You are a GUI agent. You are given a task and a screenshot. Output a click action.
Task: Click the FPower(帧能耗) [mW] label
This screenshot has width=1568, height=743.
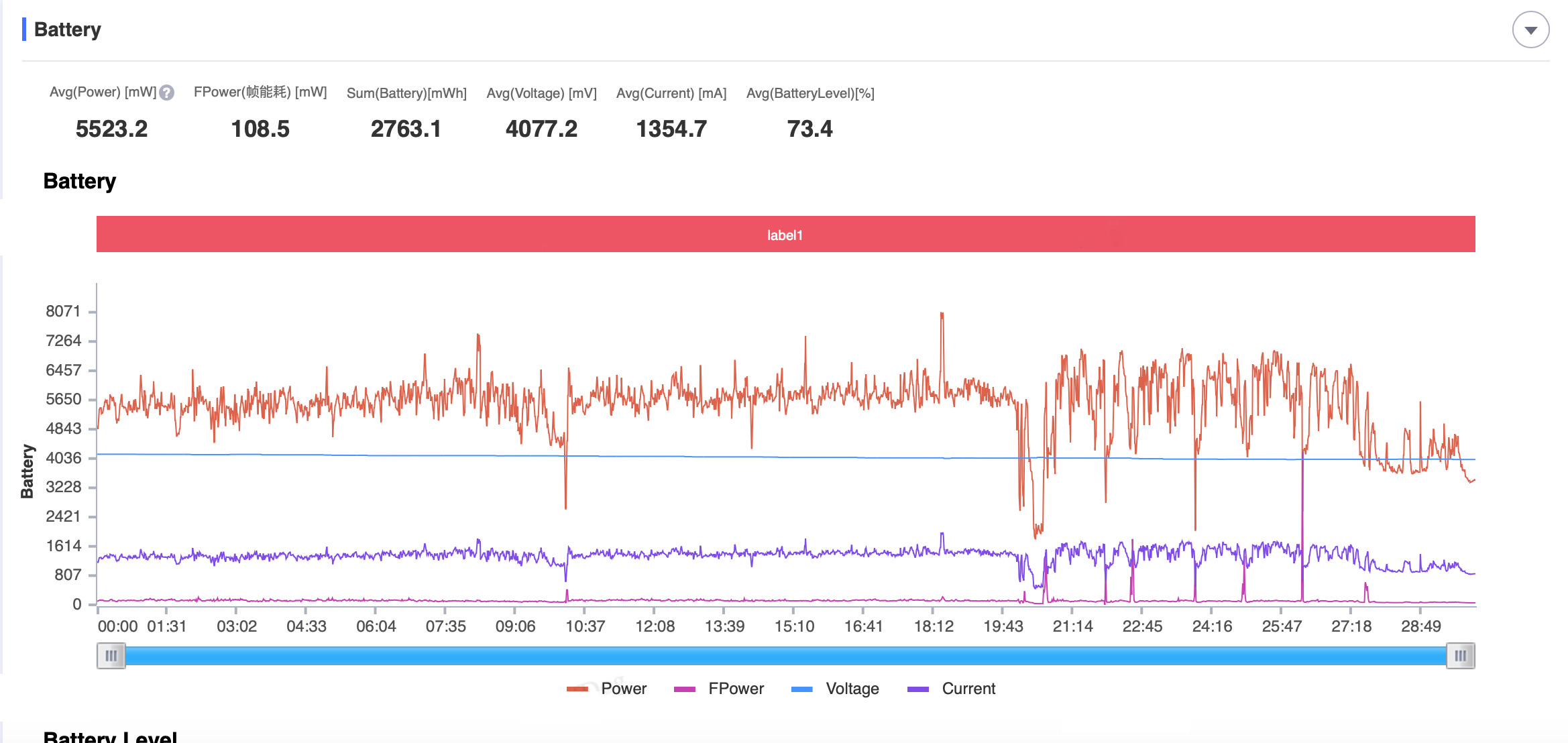tap(260, 93)
